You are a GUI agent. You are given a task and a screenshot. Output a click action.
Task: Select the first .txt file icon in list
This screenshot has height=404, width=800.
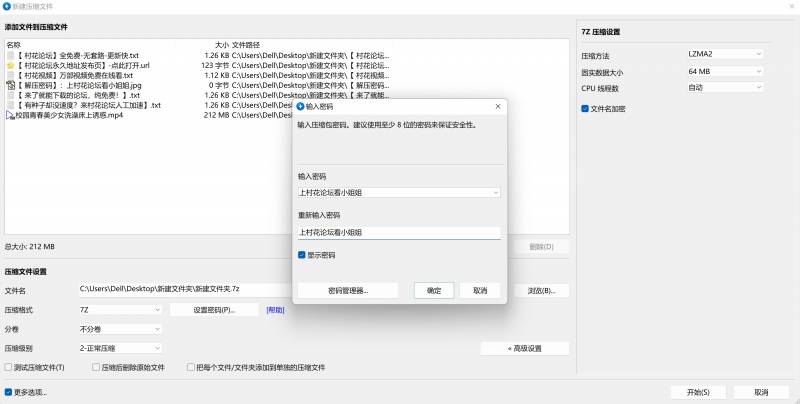tap(10, 55)
